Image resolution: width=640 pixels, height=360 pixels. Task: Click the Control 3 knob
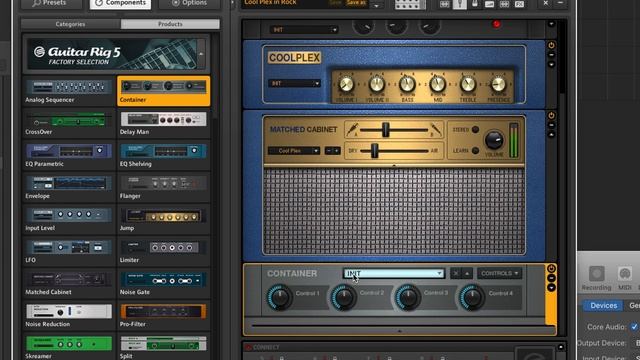[x=408, y=298]
